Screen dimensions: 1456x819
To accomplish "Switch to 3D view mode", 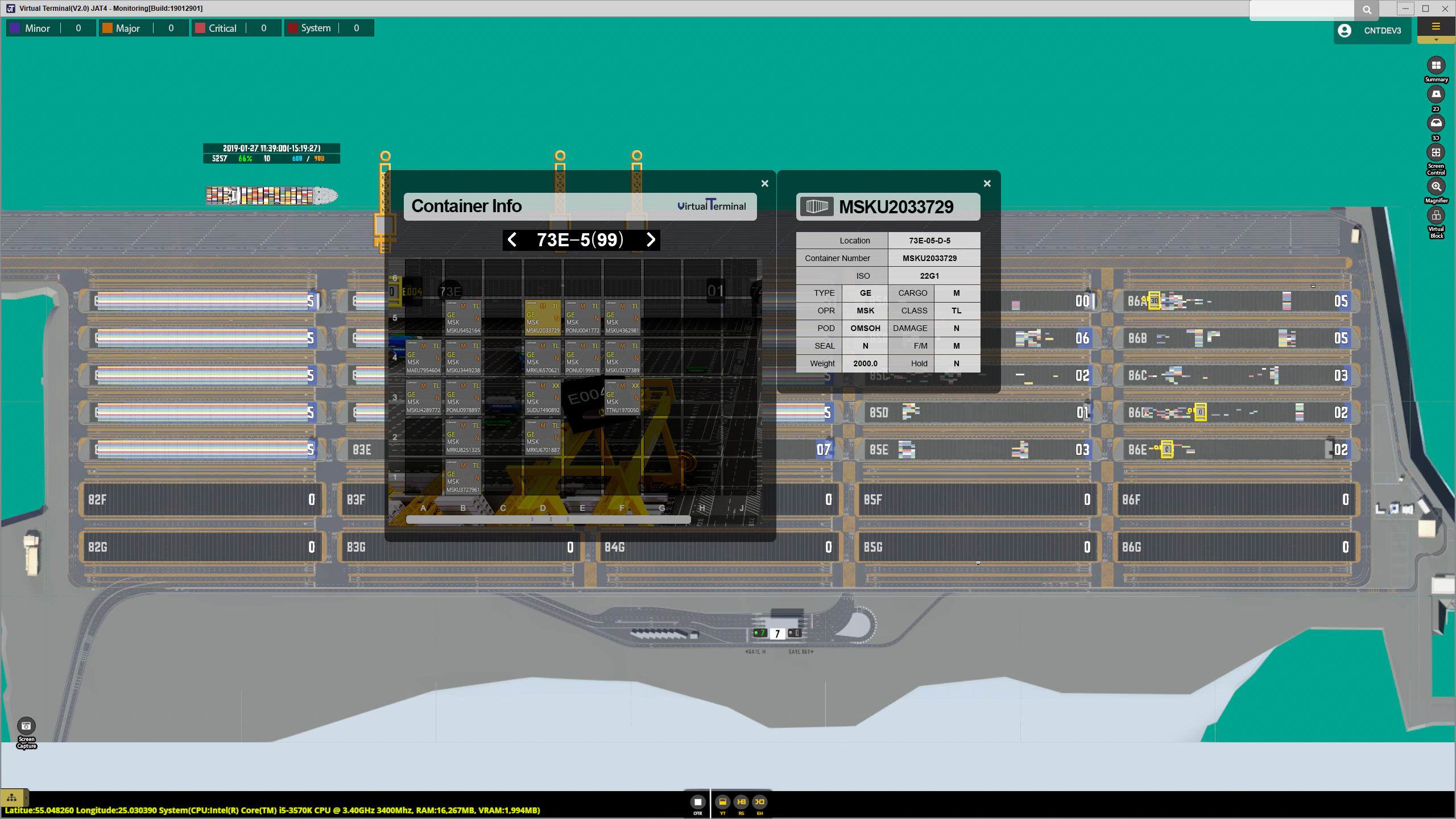I will pos(1436,123).
